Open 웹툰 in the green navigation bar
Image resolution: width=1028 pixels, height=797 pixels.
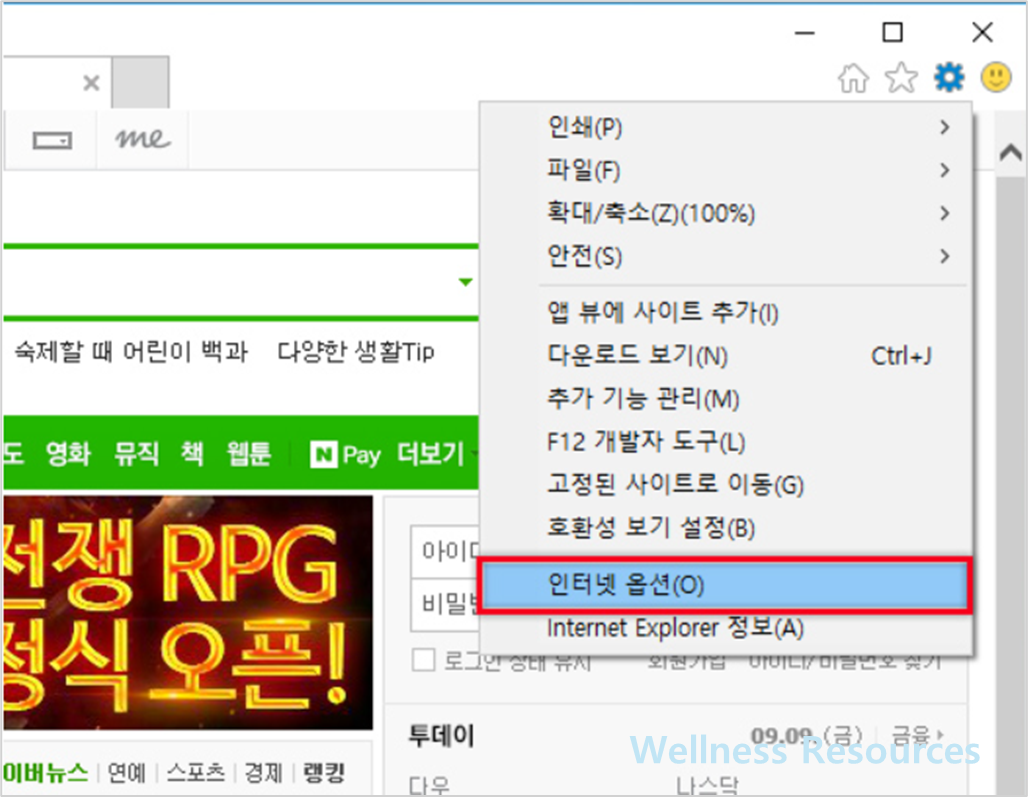(x=248, y=454)
